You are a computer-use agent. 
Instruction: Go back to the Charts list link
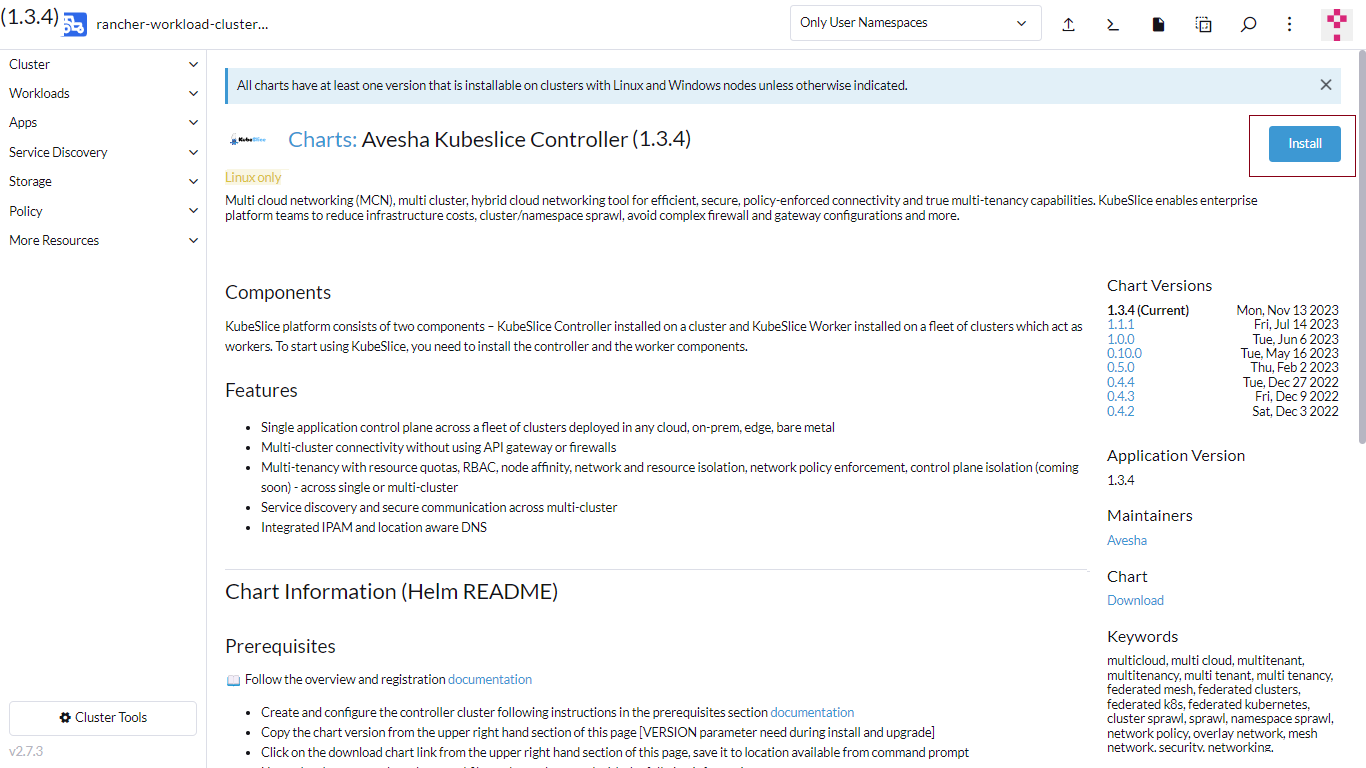(x=322, y=140)
